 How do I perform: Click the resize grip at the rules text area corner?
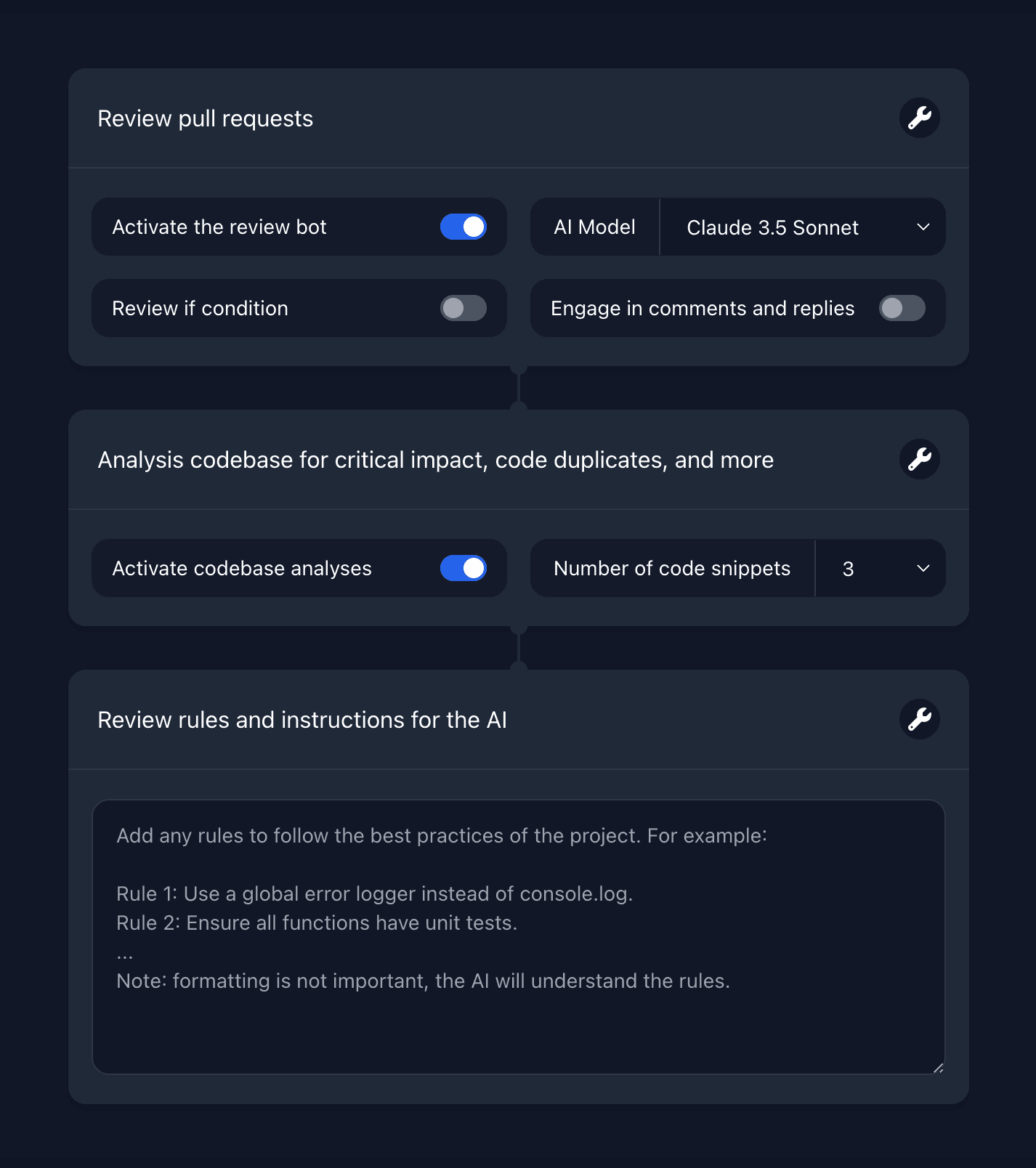tap(938, 1067)
